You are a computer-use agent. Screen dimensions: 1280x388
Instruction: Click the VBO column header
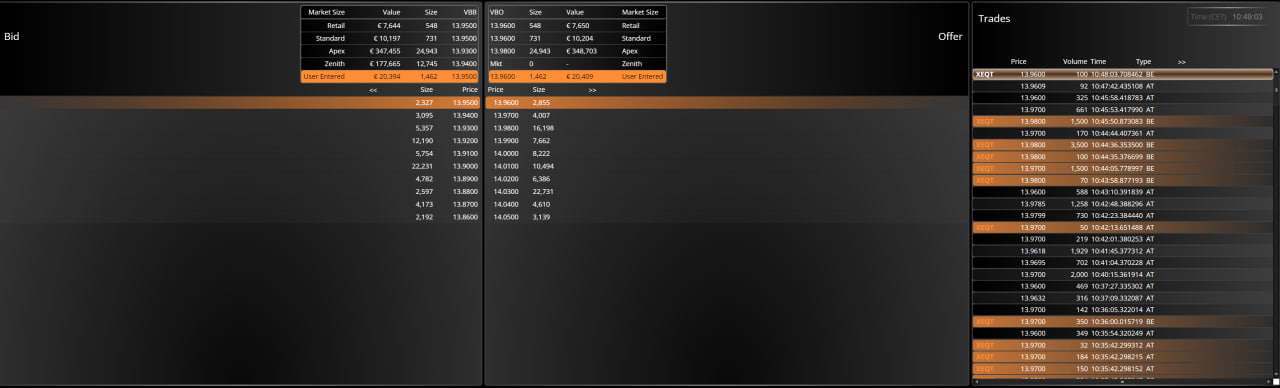coord(497,12)
